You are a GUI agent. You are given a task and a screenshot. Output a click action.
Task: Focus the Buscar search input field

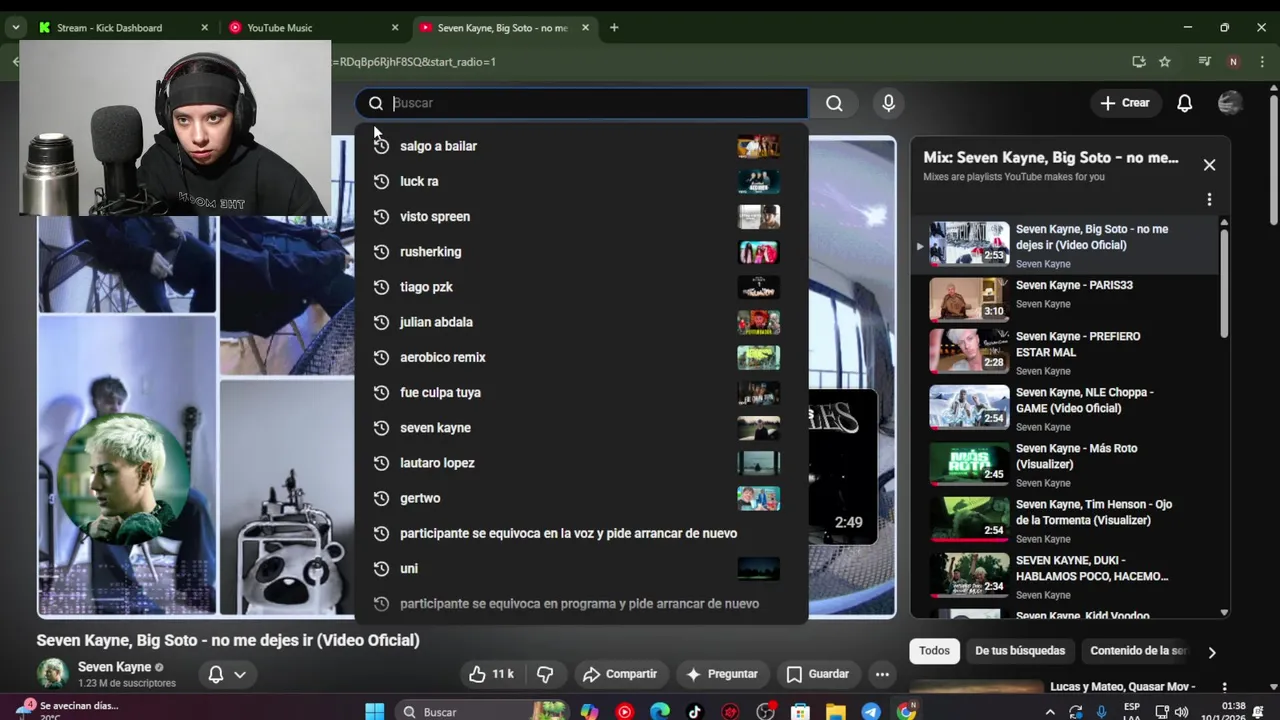tap(581, 103)
